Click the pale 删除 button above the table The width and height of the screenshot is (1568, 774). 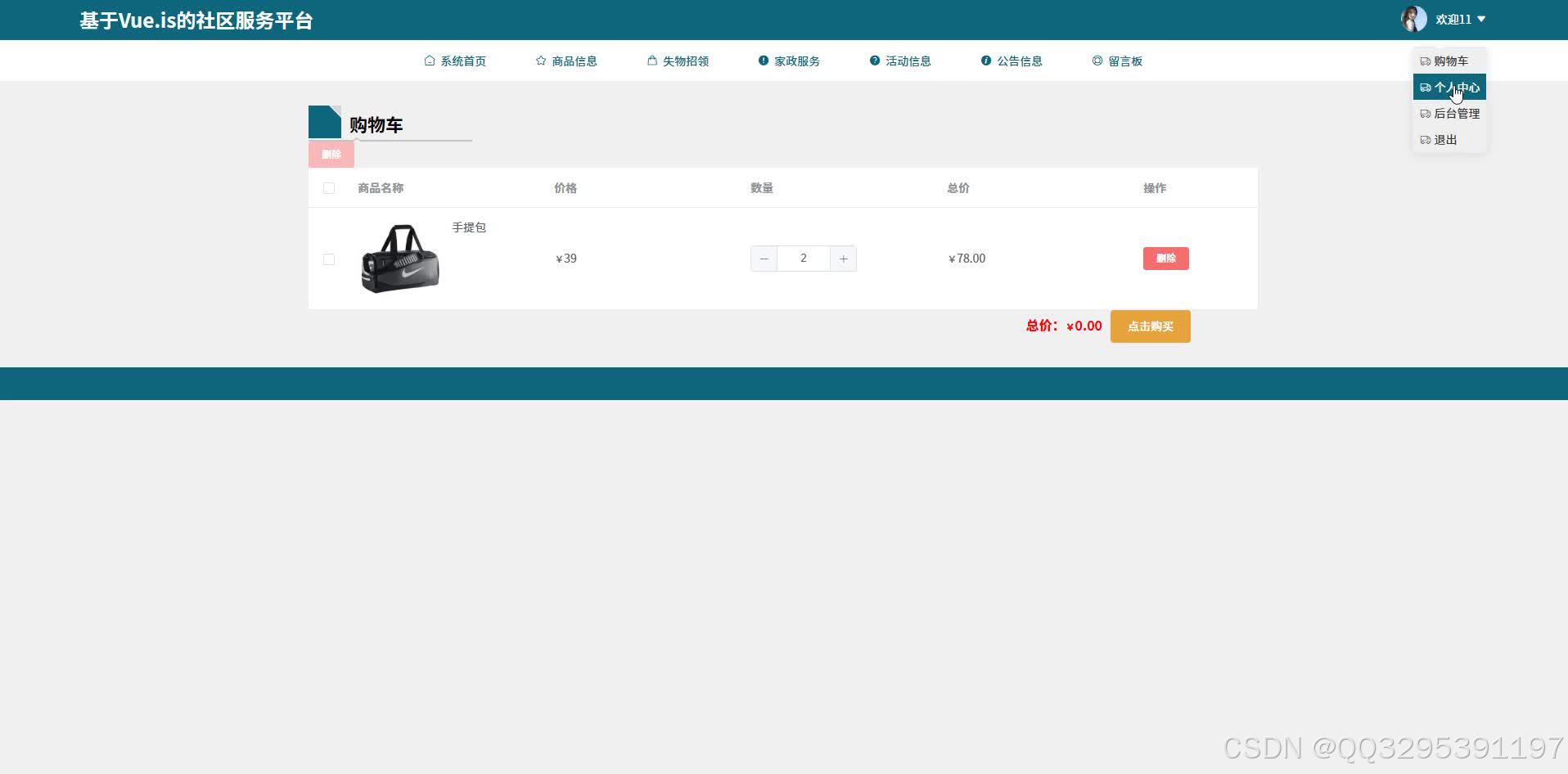(331, 154)
